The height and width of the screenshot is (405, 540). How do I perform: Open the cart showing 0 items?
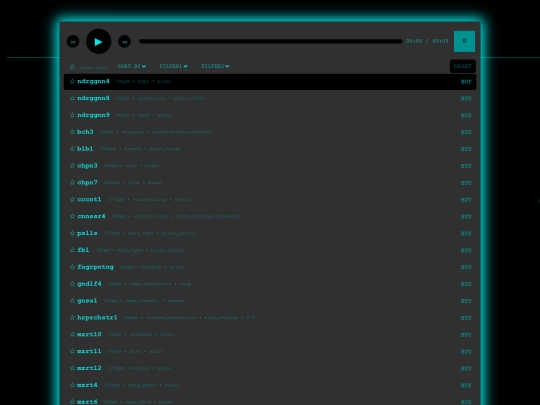pyautogui.click(x=464, y=41)
